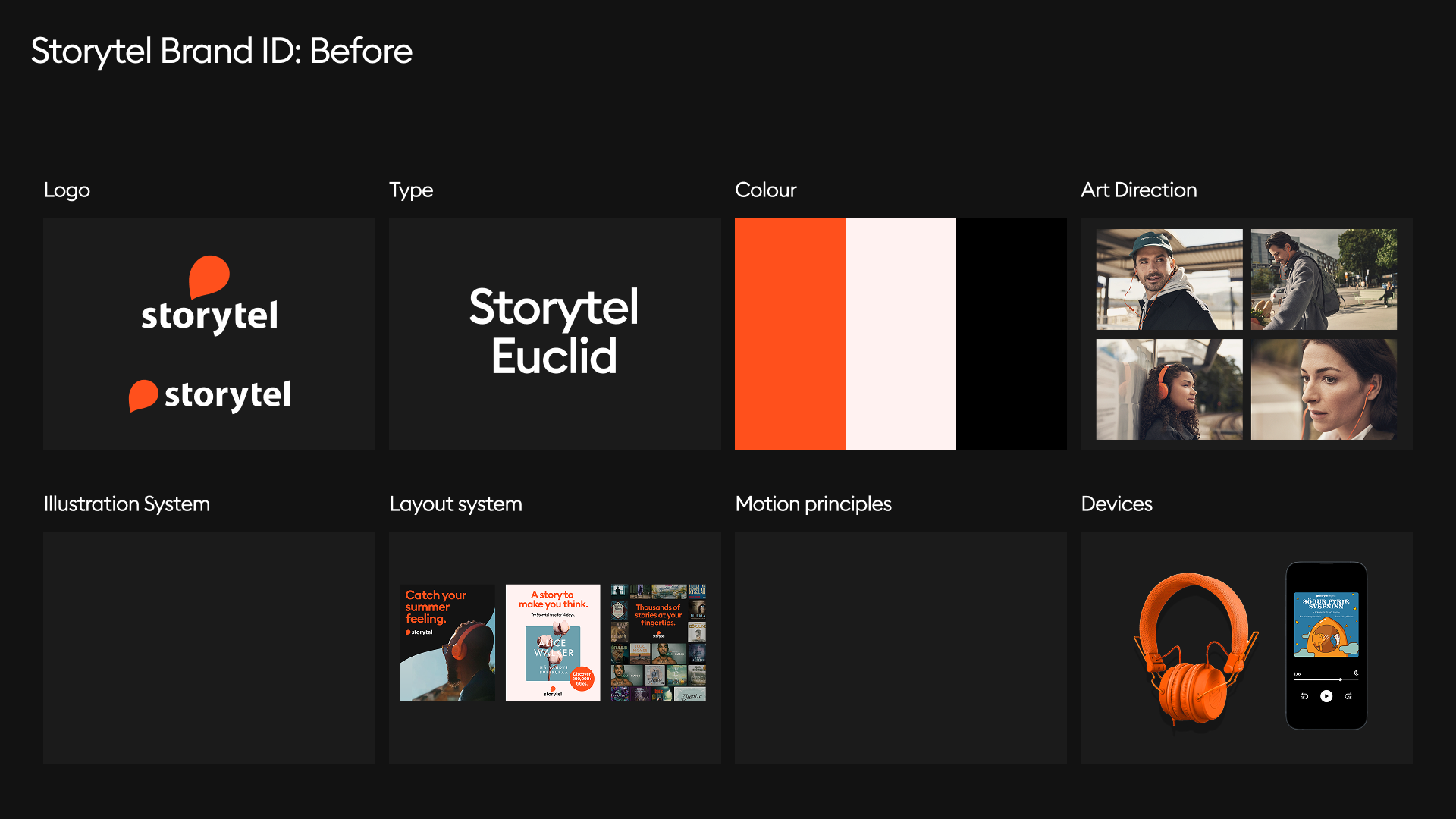Click the man in green cap photo
1456x819 pixels.
click(x=1169, y=279)
